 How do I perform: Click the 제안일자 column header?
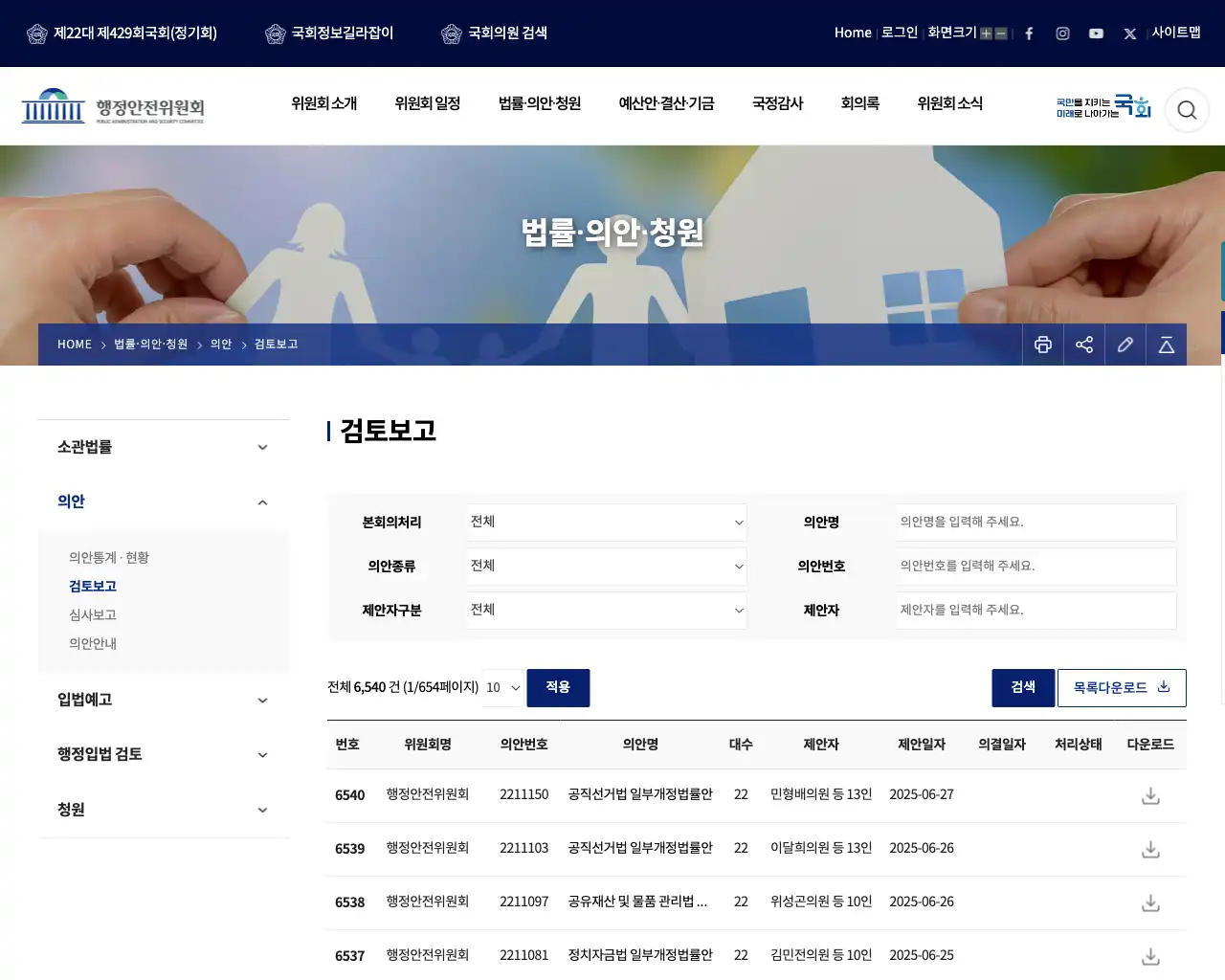pyautogui.click(x=922, y=745)
